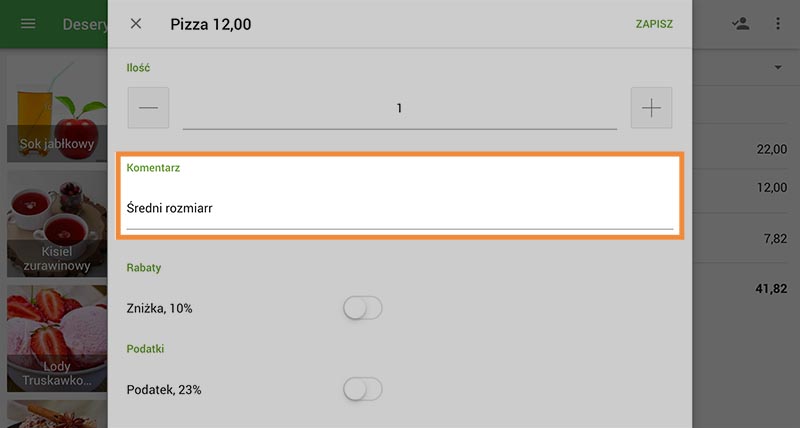Increase quantity with plus button
The height and width of the screenshot is (428, 800).
[x=651, y=108]
